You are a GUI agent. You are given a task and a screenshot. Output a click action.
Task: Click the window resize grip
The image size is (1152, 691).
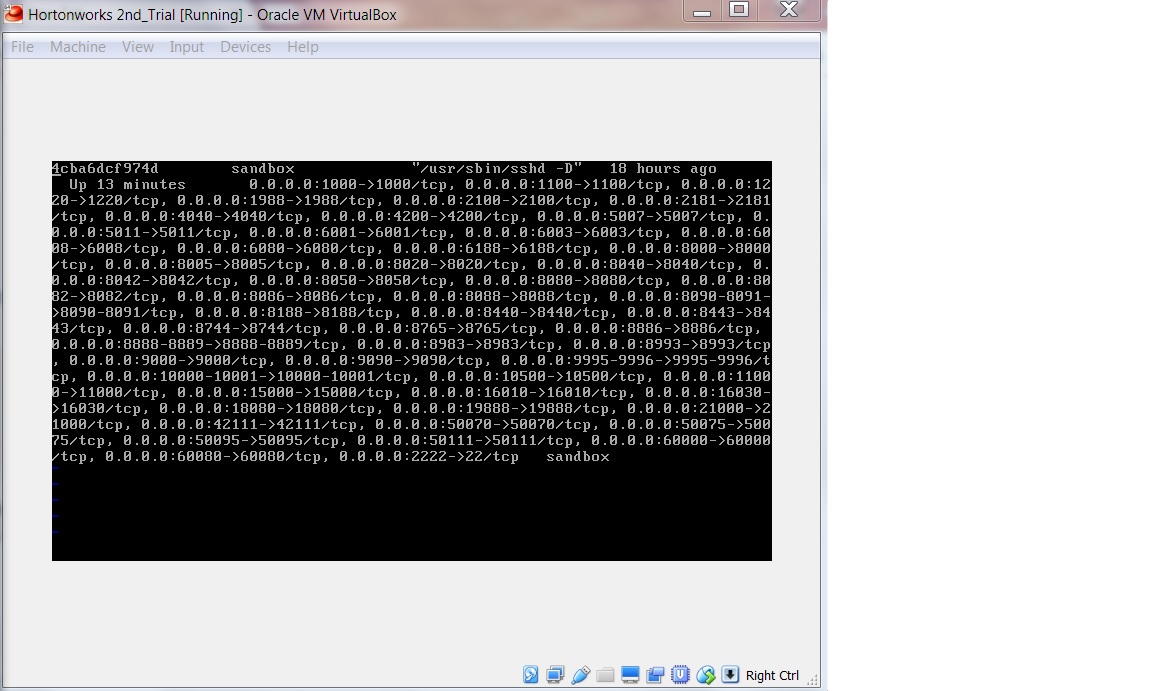815,680
